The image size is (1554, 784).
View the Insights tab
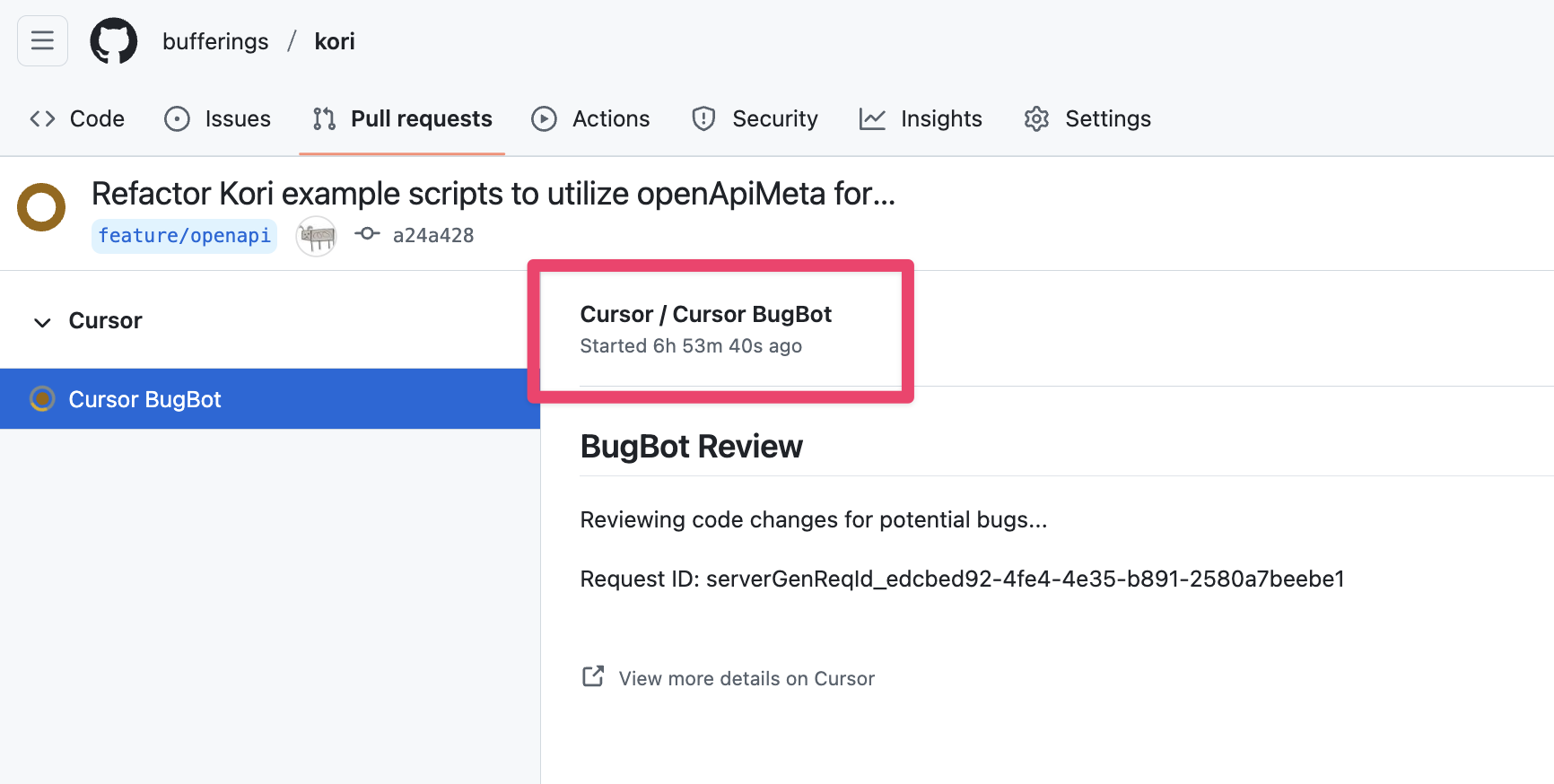(921, 118)
